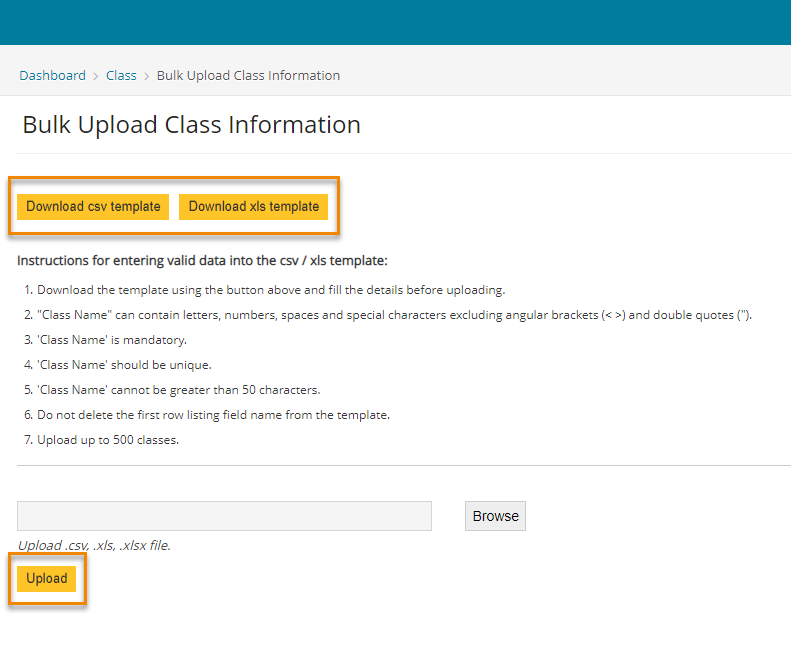Screen dimensions: 791x668
Task: Click the chevron separator after Class
Action: click(147, 76)
